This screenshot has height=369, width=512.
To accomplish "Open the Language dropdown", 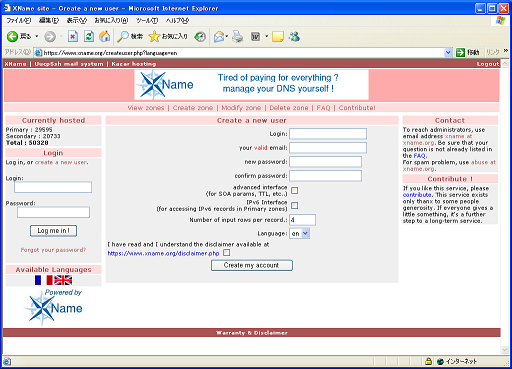I will [x=299, y=233].
